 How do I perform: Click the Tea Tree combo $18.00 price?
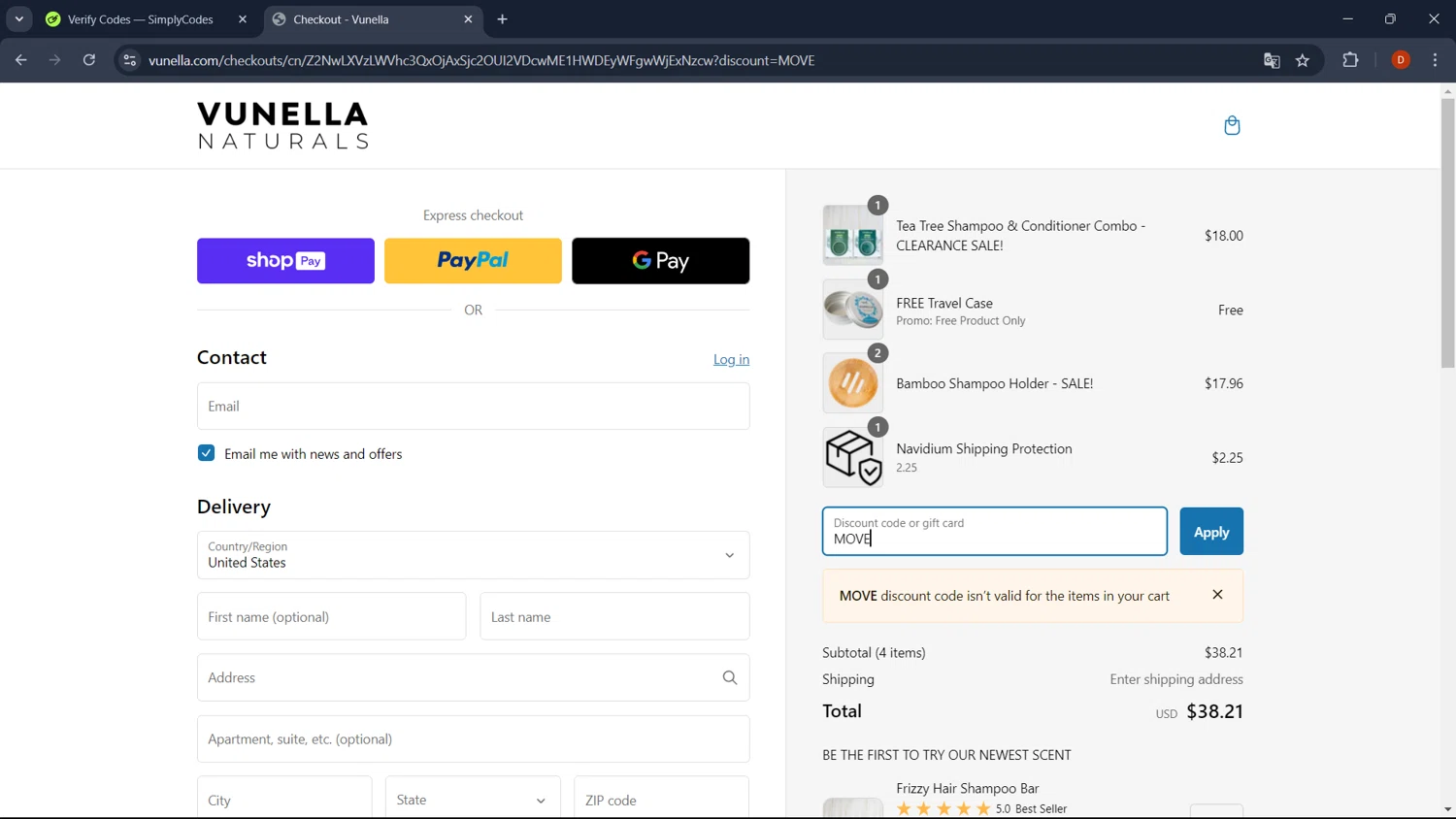(1223, 235)
